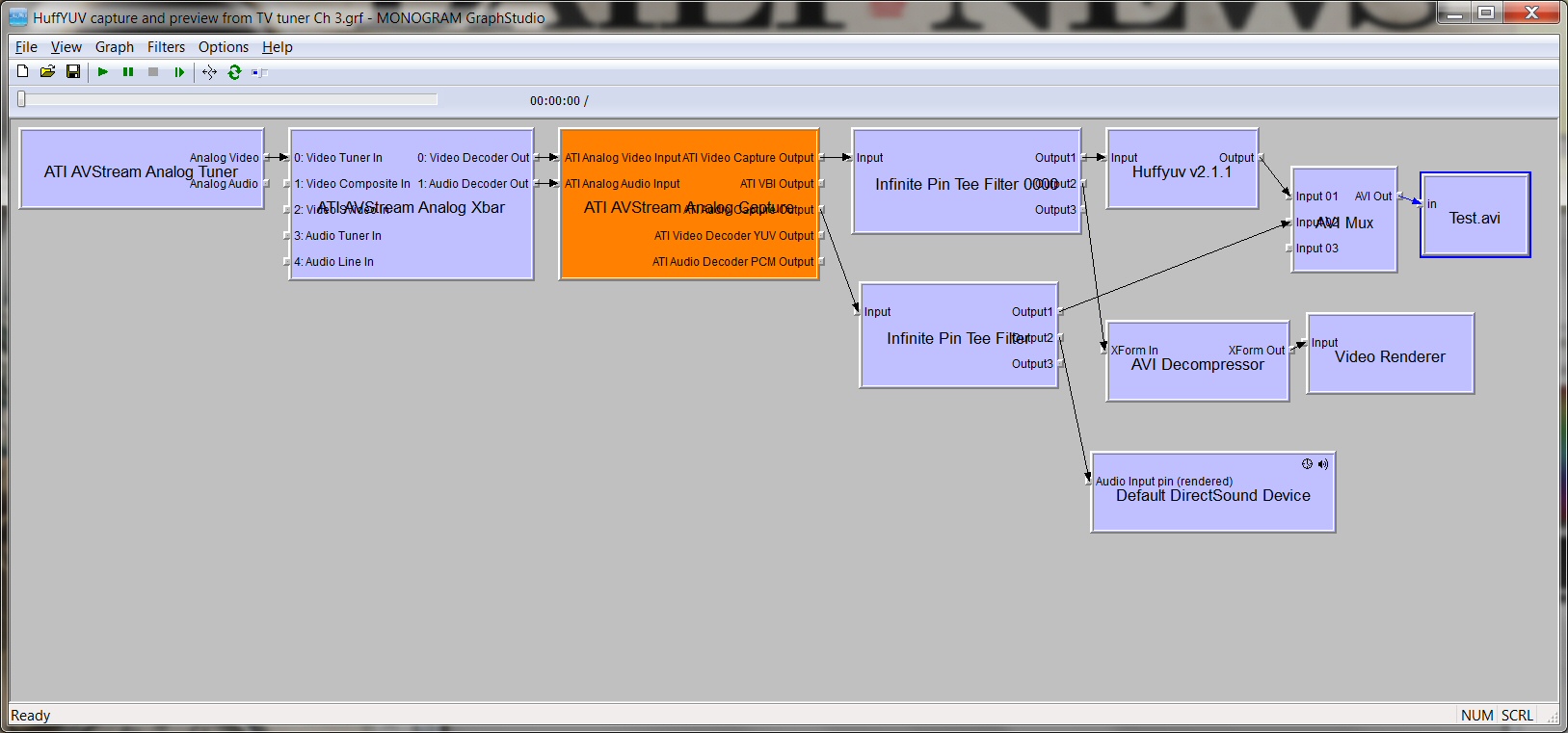The width and height of the screenshot is (1568, 733).
Task: Start the graph with the green Play button
Action: coord(103,72)
